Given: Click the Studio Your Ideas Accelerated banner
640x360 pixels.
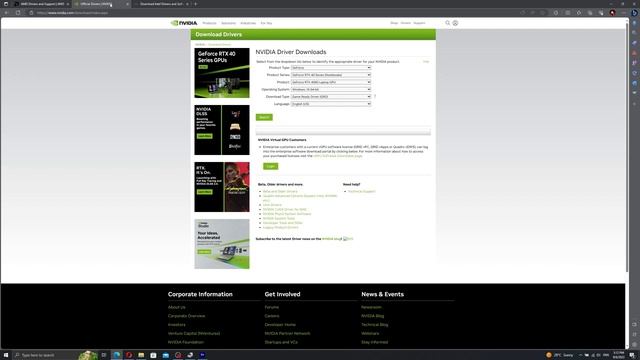Looking at the screenshot, I should [222, 244].
